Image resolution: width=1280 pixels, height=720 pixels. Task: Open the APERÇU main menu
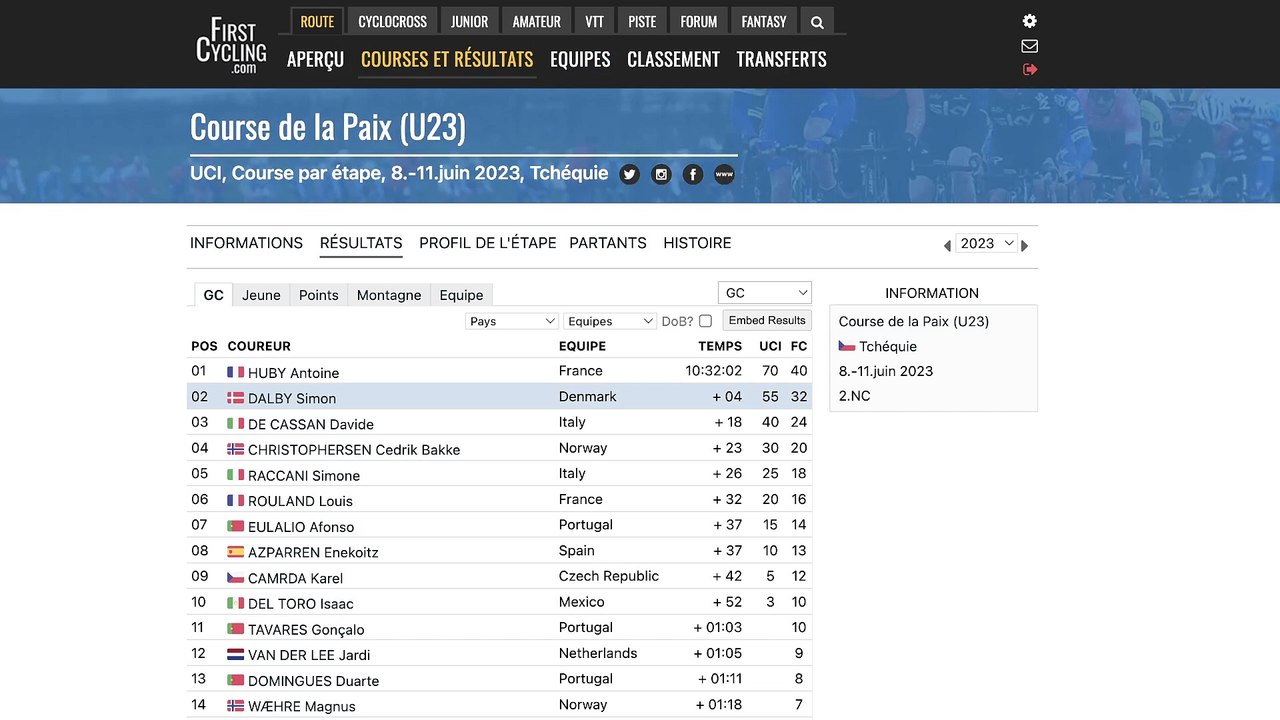coord(315,59)
